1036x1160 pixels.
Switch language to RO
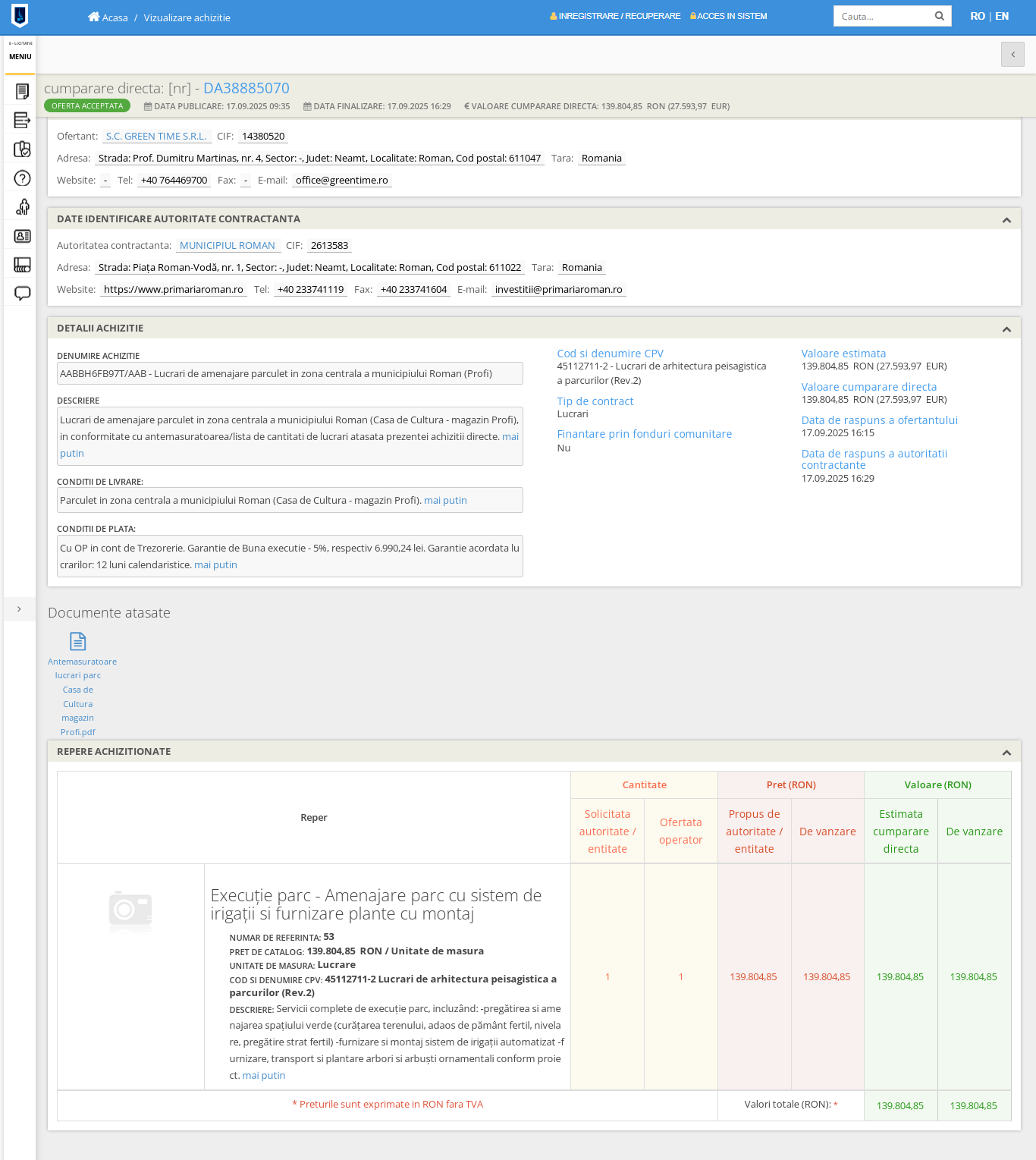tap(978, 16)
